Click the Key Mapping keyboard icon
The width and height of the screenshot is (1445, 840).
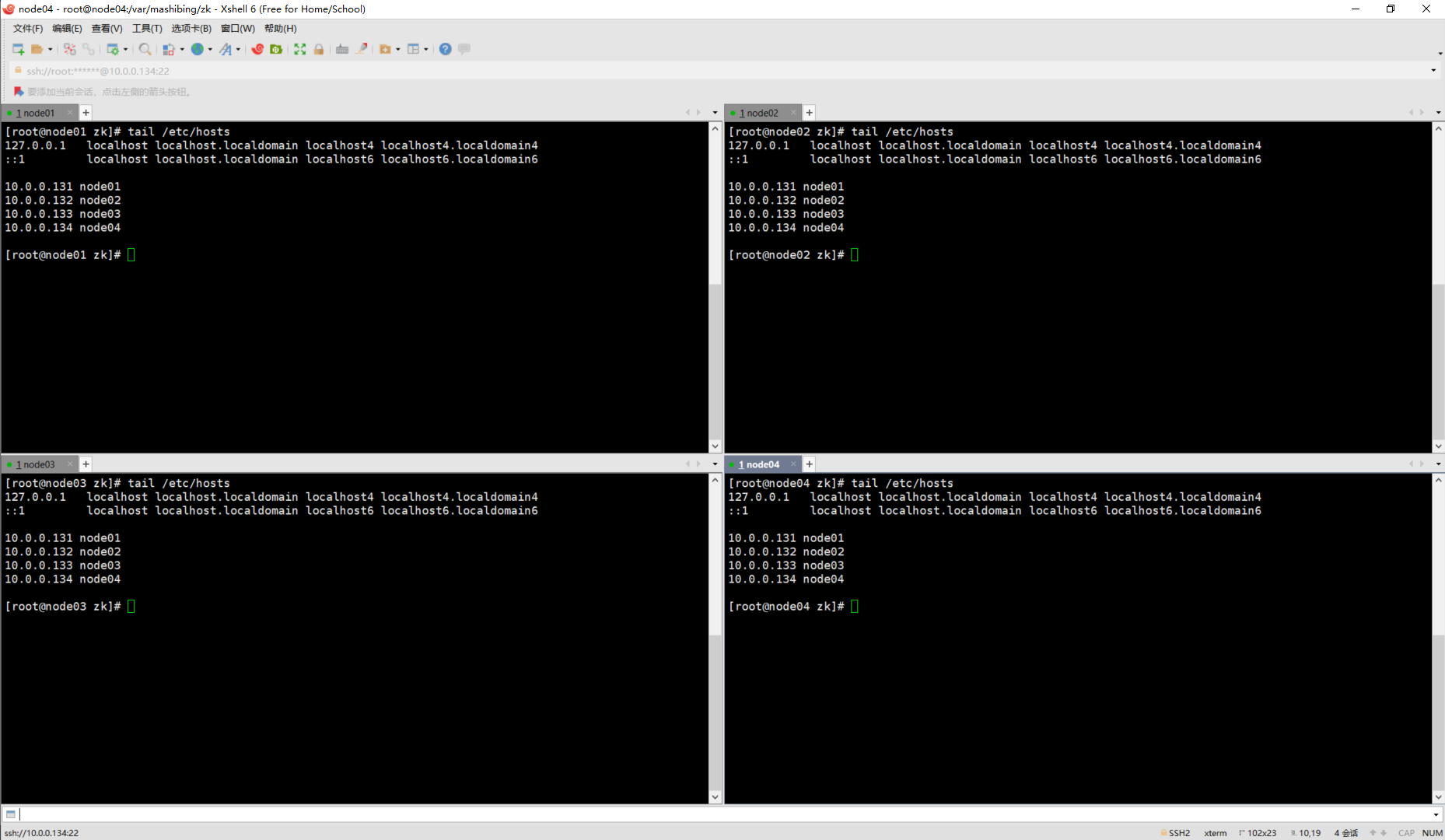pos(342,49)
